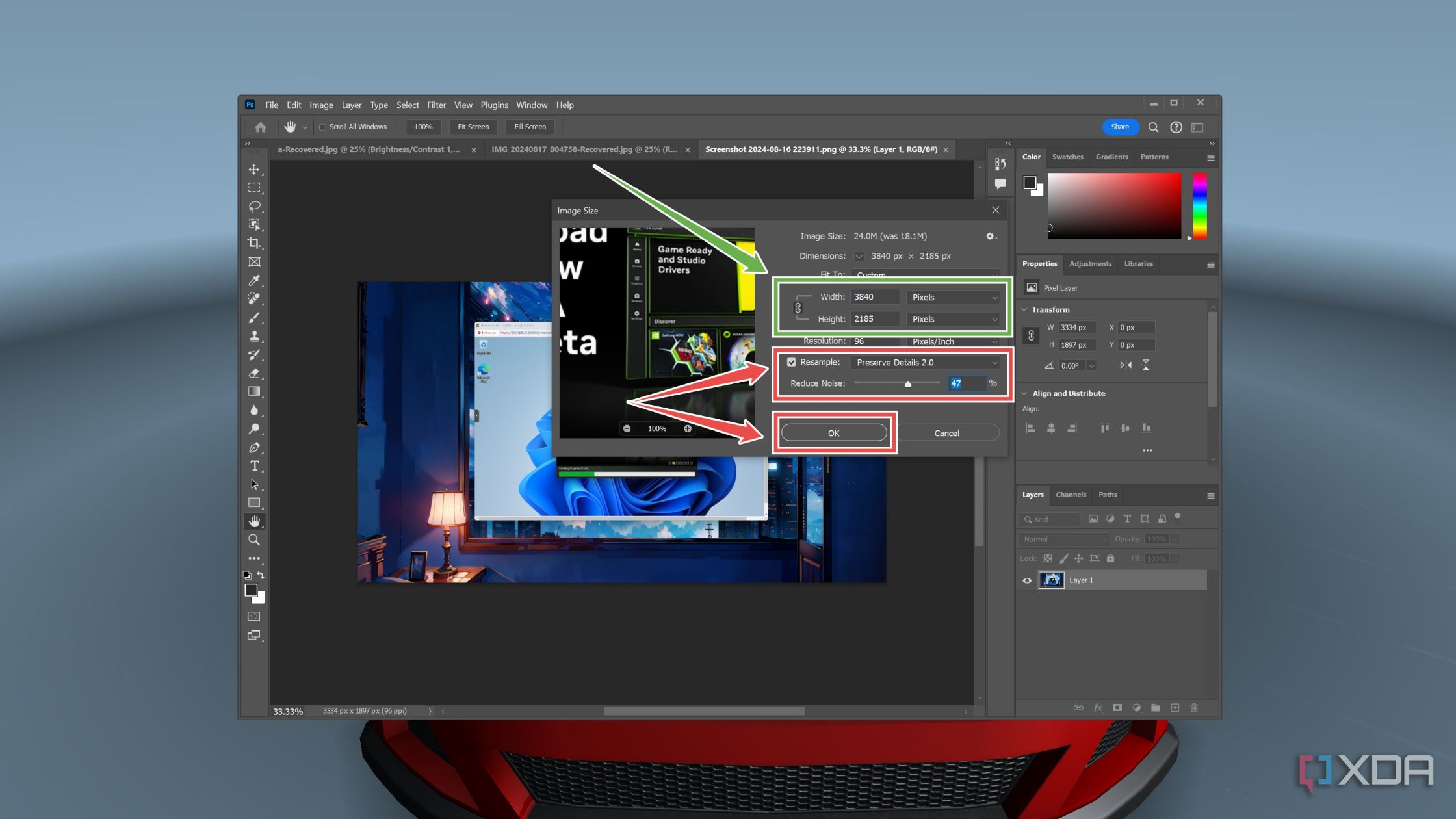
Task: Select the Dodge tool
Action: pos(254,429)
